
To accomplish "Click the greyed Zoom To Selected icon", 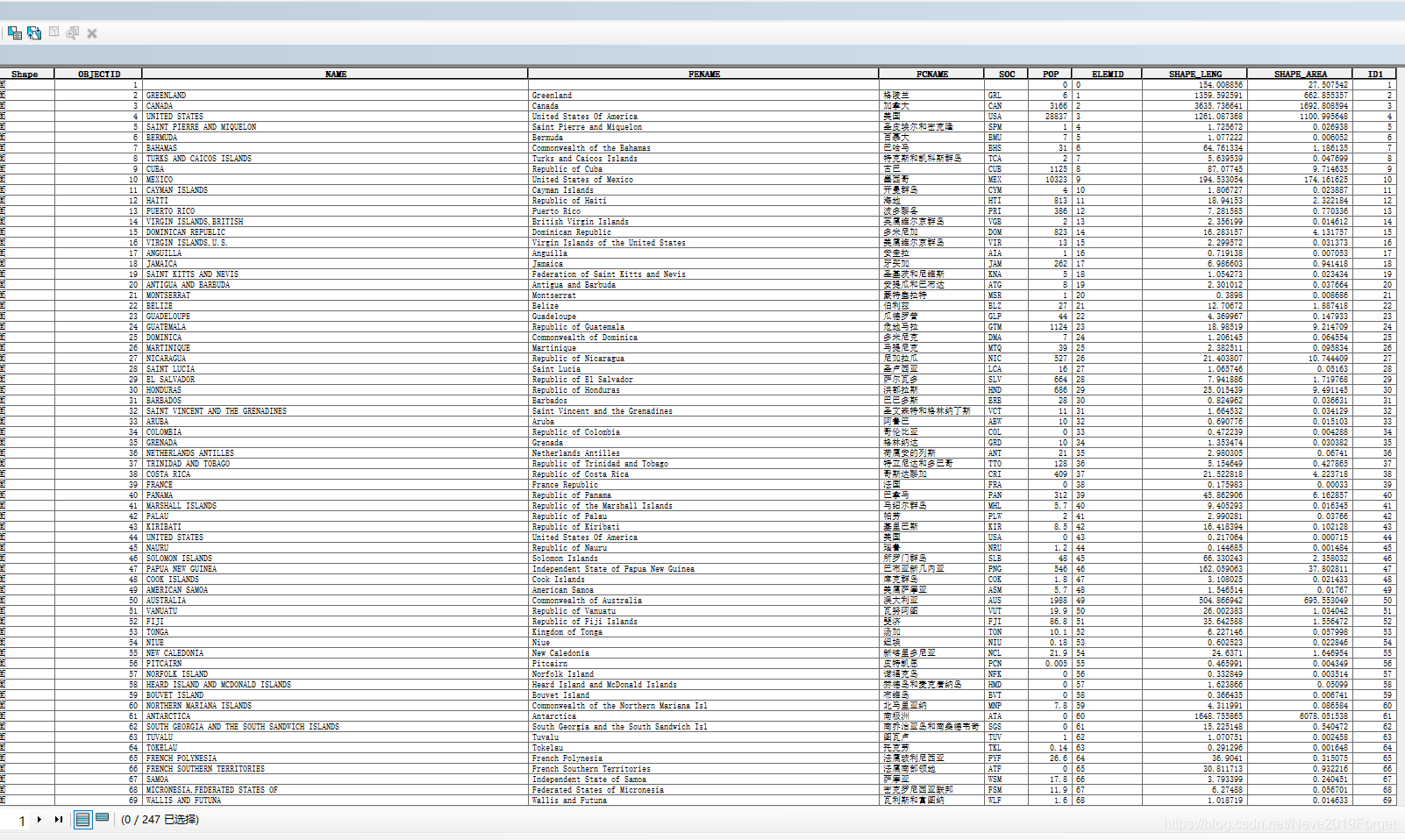I will [73, 32].
